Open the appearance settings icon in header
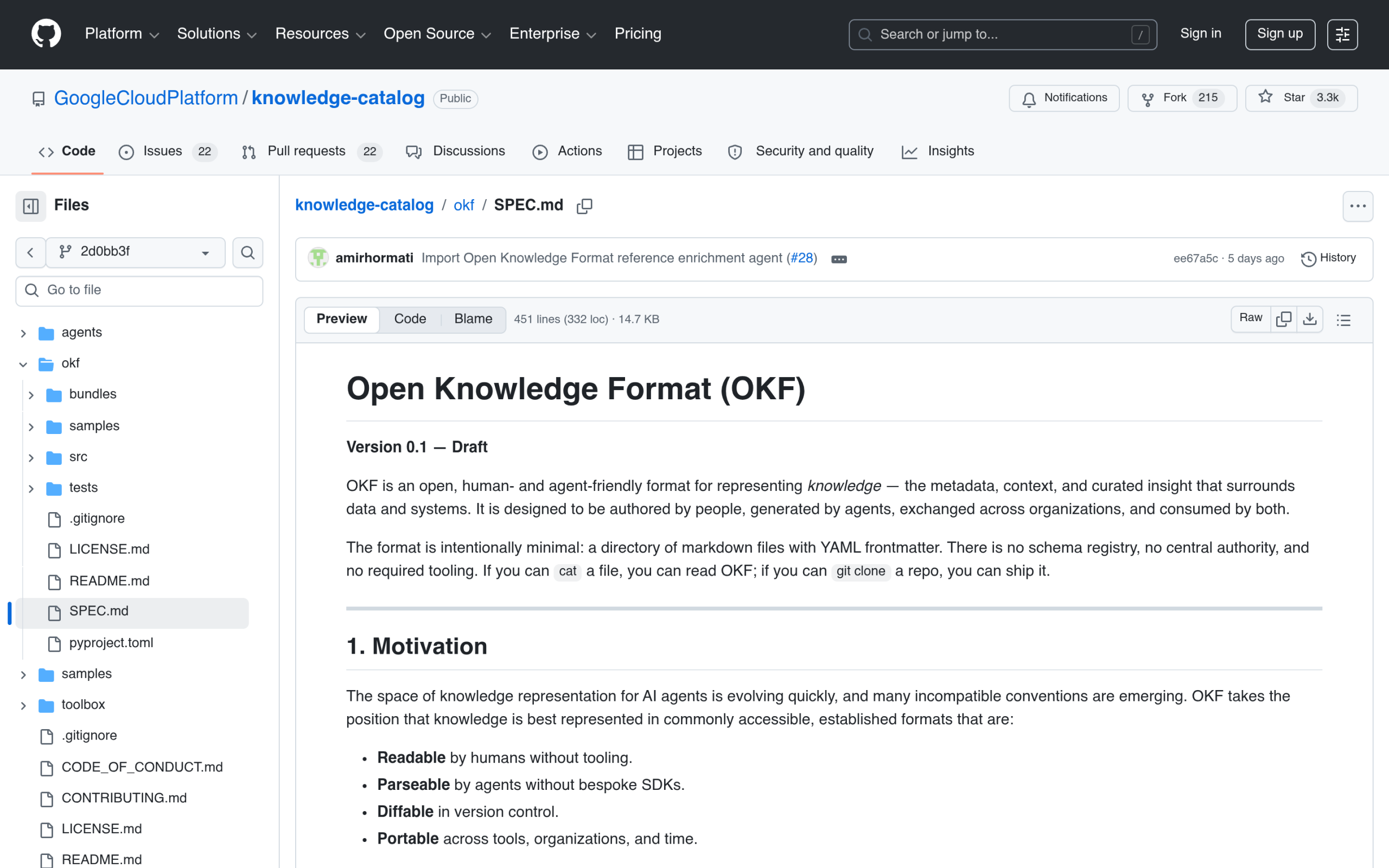This screenshot has height=868, width=1389. click(1342, 34)
